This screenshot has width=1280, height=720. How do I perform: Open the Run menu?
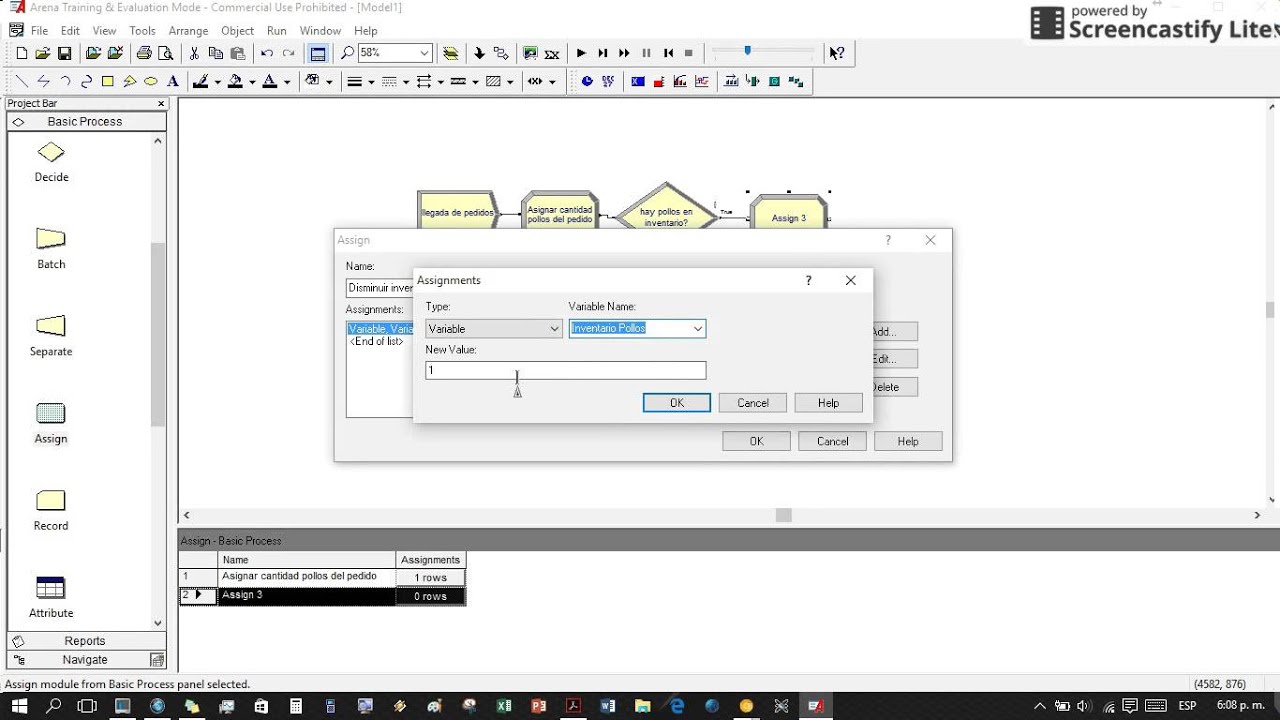[276, 31]
